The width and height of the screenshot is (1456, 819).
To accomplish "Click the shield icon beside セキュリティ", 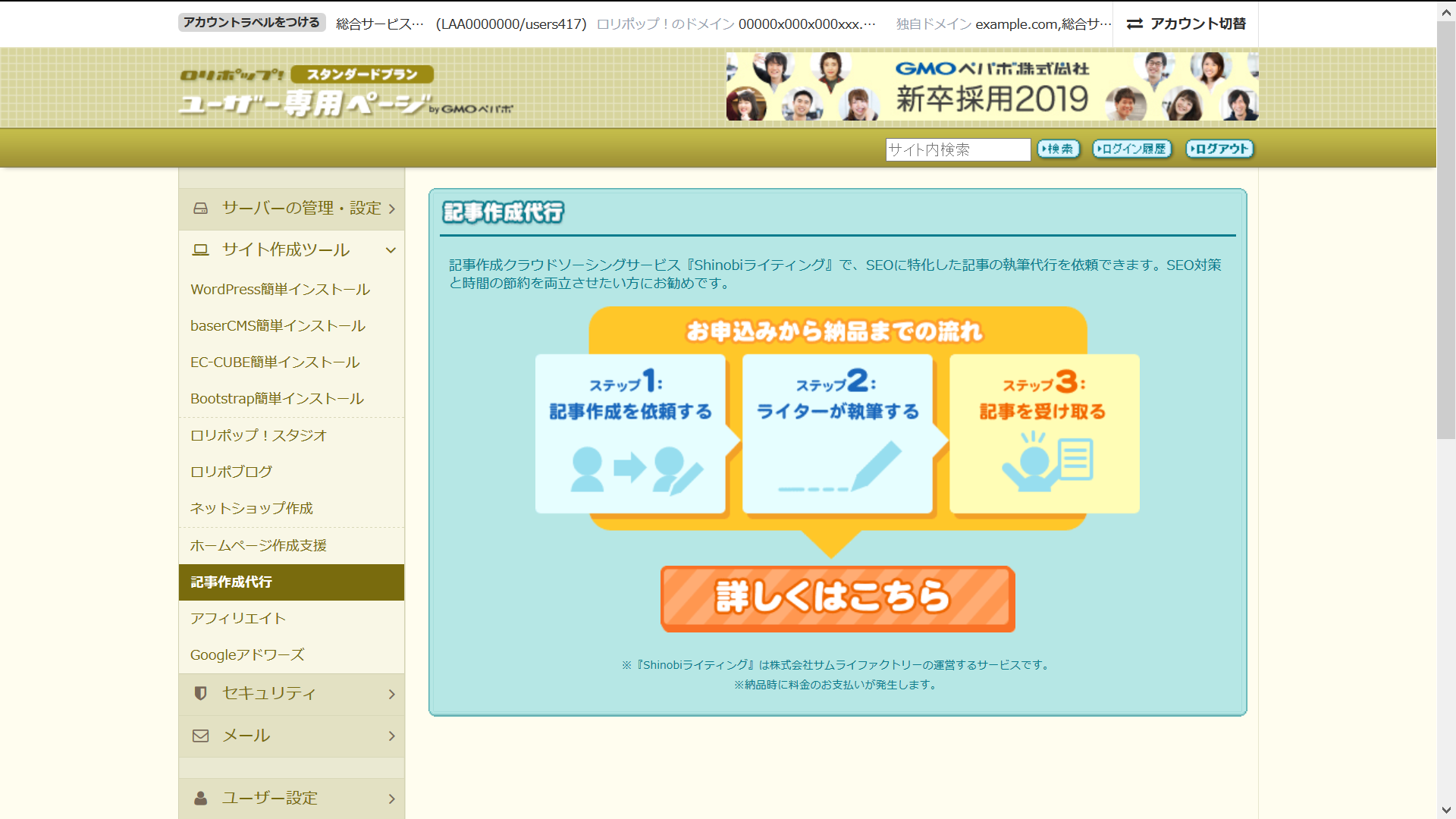I will click(200, 693).
